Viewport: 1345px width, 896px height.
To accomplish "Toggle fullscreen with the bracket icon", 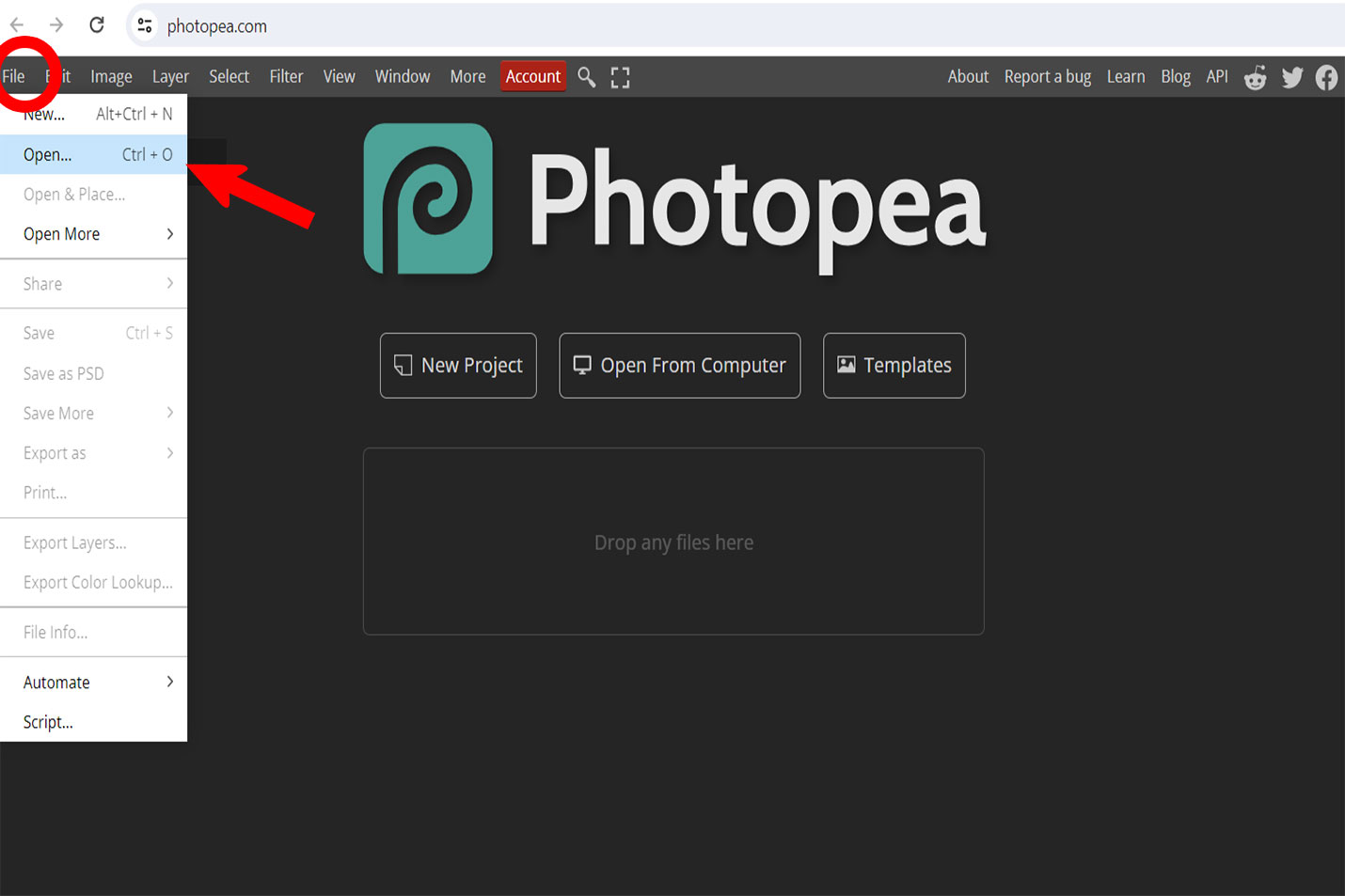I will click(620, 77).
